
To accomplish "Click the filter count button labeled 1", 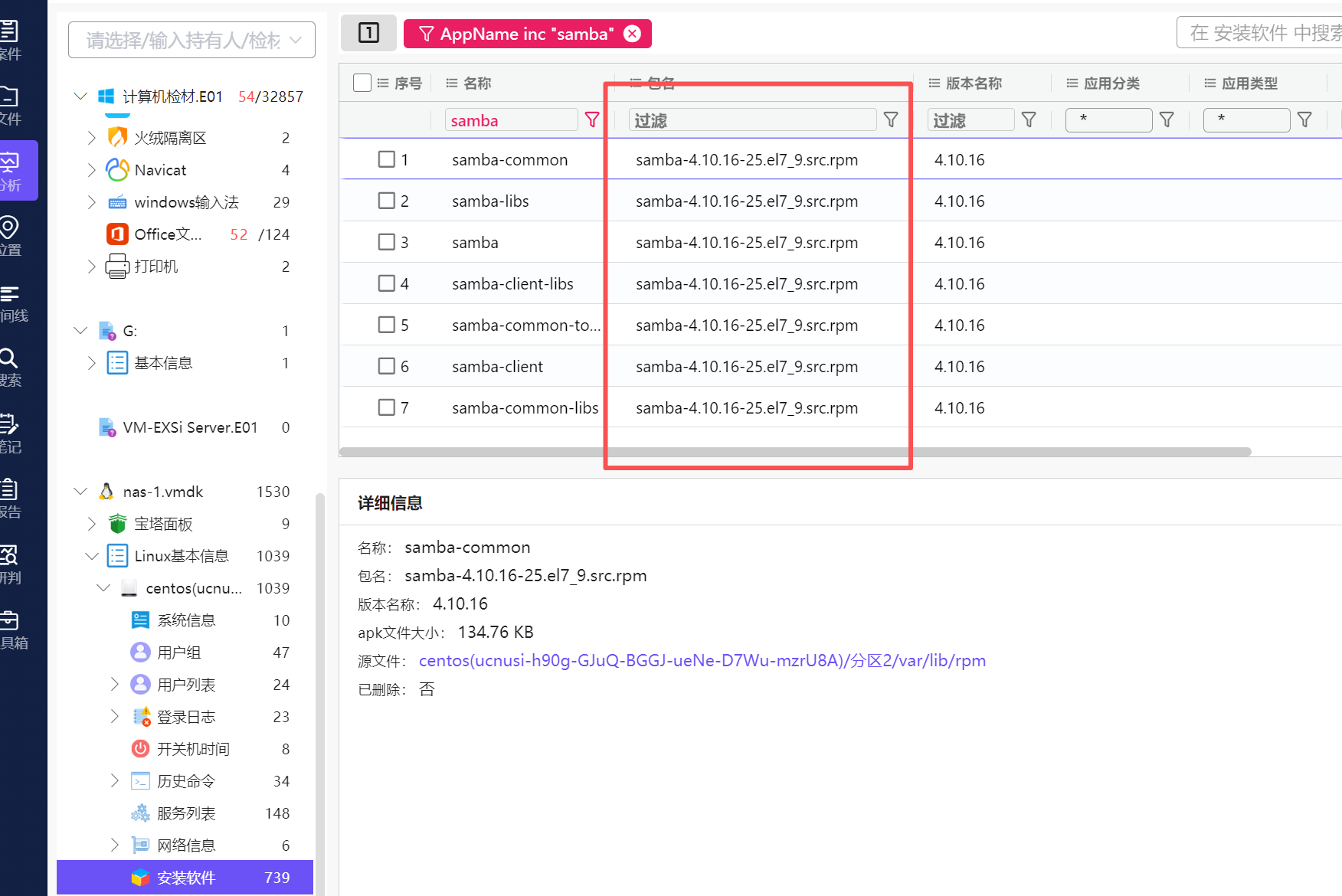I will [x=368, y=33].
